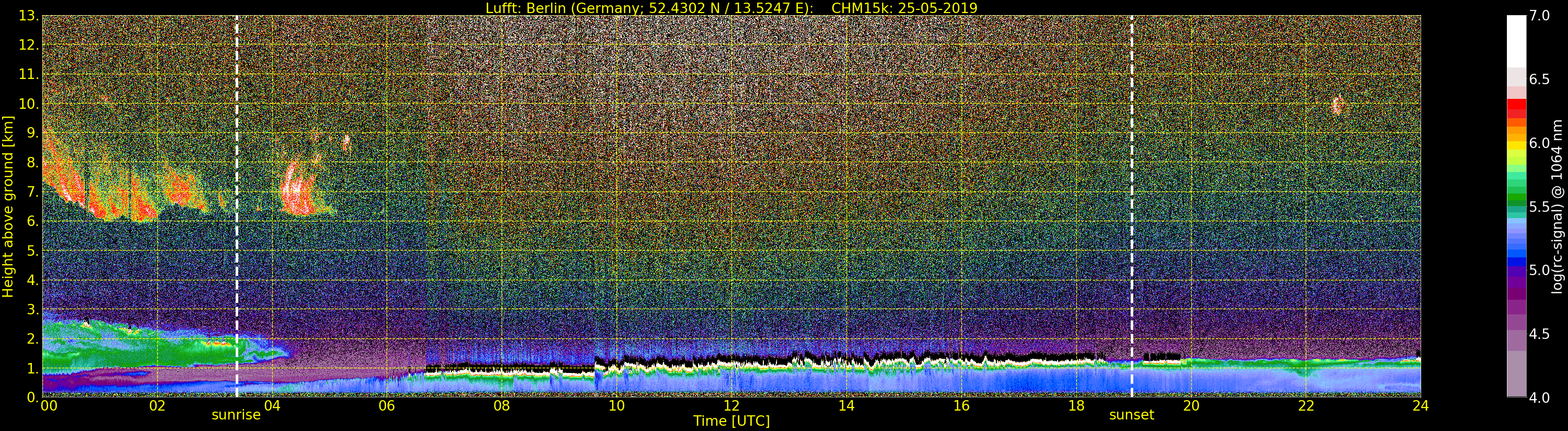Screen dimensions: 1568x431
Task: Click the x-axis time tick 12
Action: [731, 406]
